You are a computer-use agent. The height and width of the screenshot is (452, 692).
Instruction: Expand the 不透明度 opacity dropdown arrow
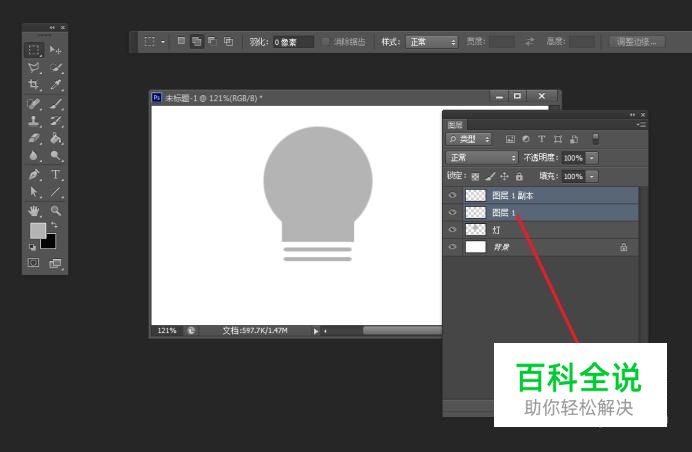(x=592, y=158)
